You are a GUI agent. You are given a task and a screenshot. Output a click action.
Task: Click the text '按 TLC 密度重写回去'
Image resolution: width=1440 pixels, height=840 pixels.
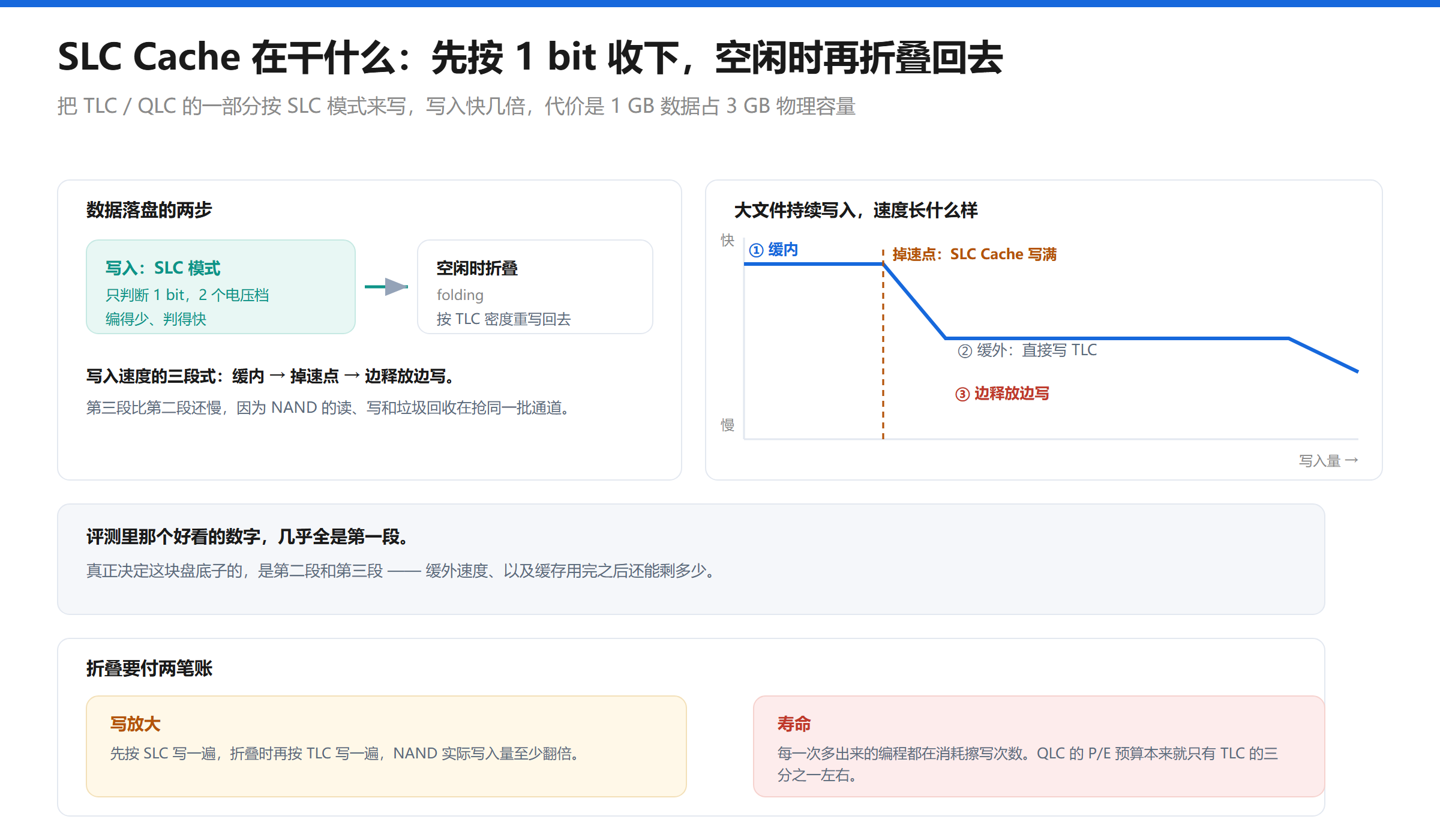[x=503, y=319]
